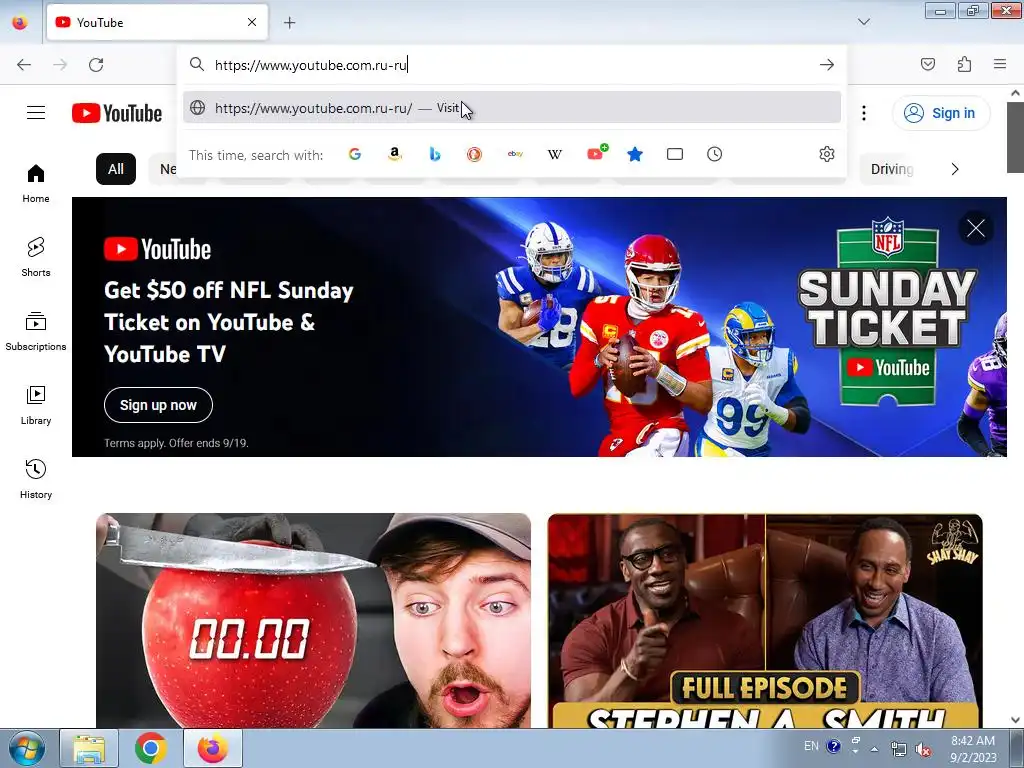Viewport: 1024px width, 768px height.
Task: Open YouTube settings three-dot menu
Action: pos(864,113)
